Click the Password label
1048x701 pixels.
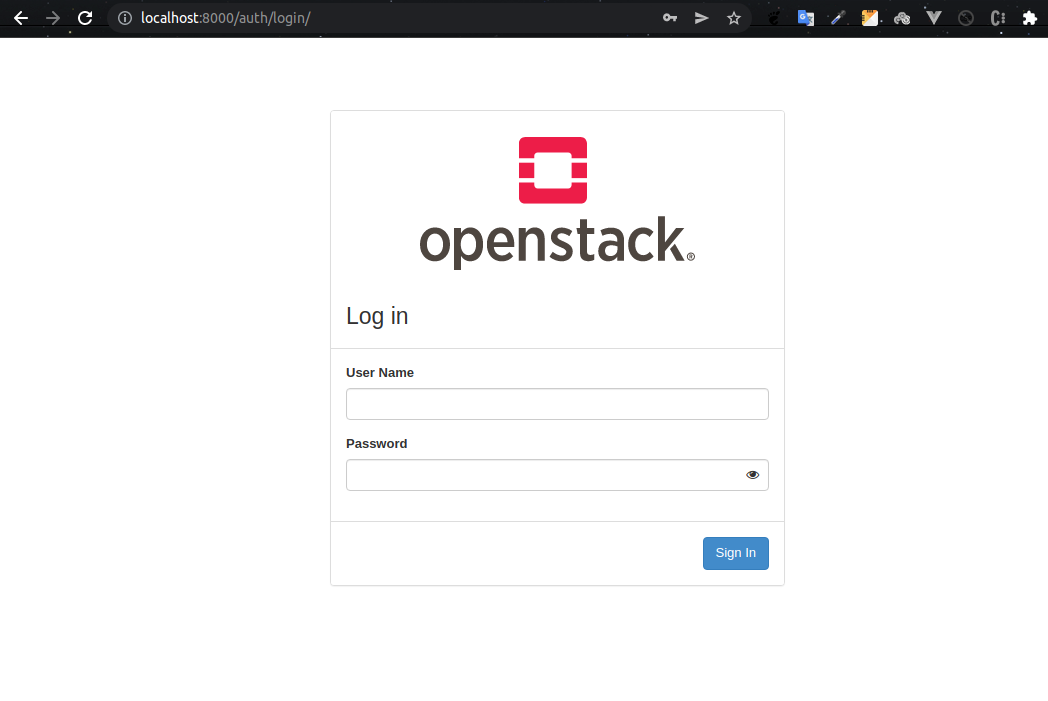pos(376,444)
